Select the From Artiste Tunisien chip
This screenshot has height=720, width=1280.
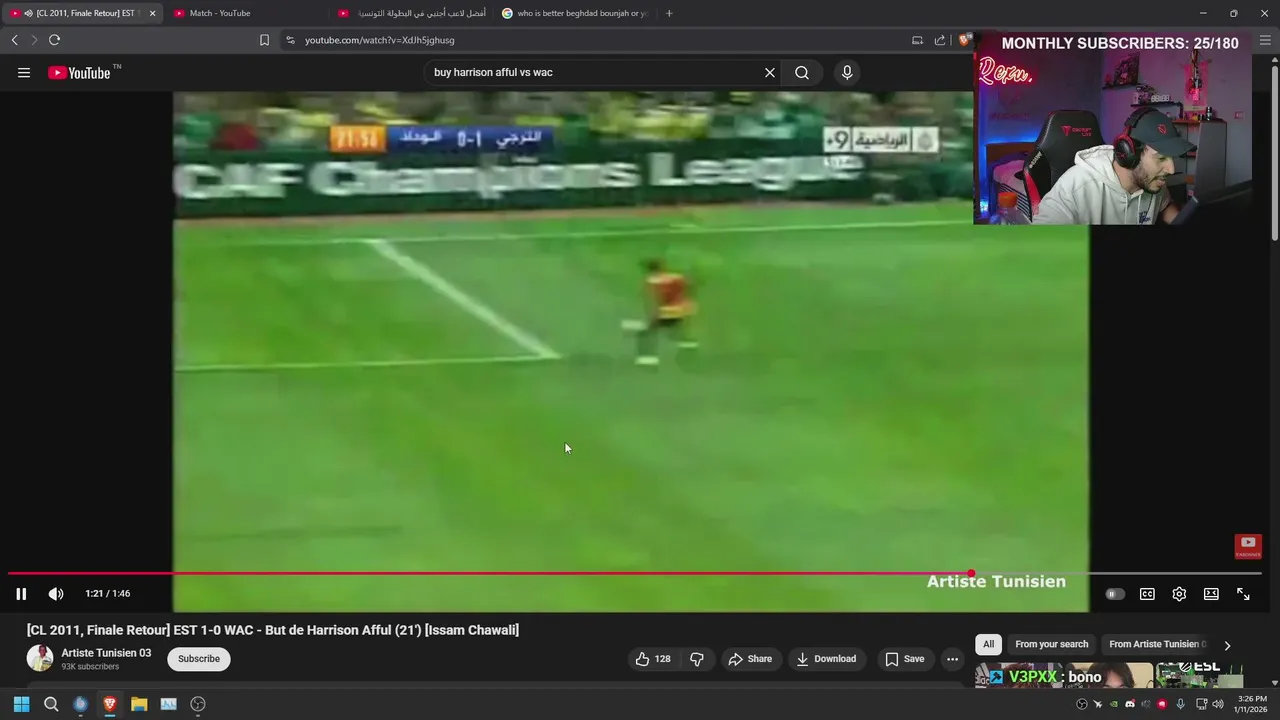tap(1157, 645)
